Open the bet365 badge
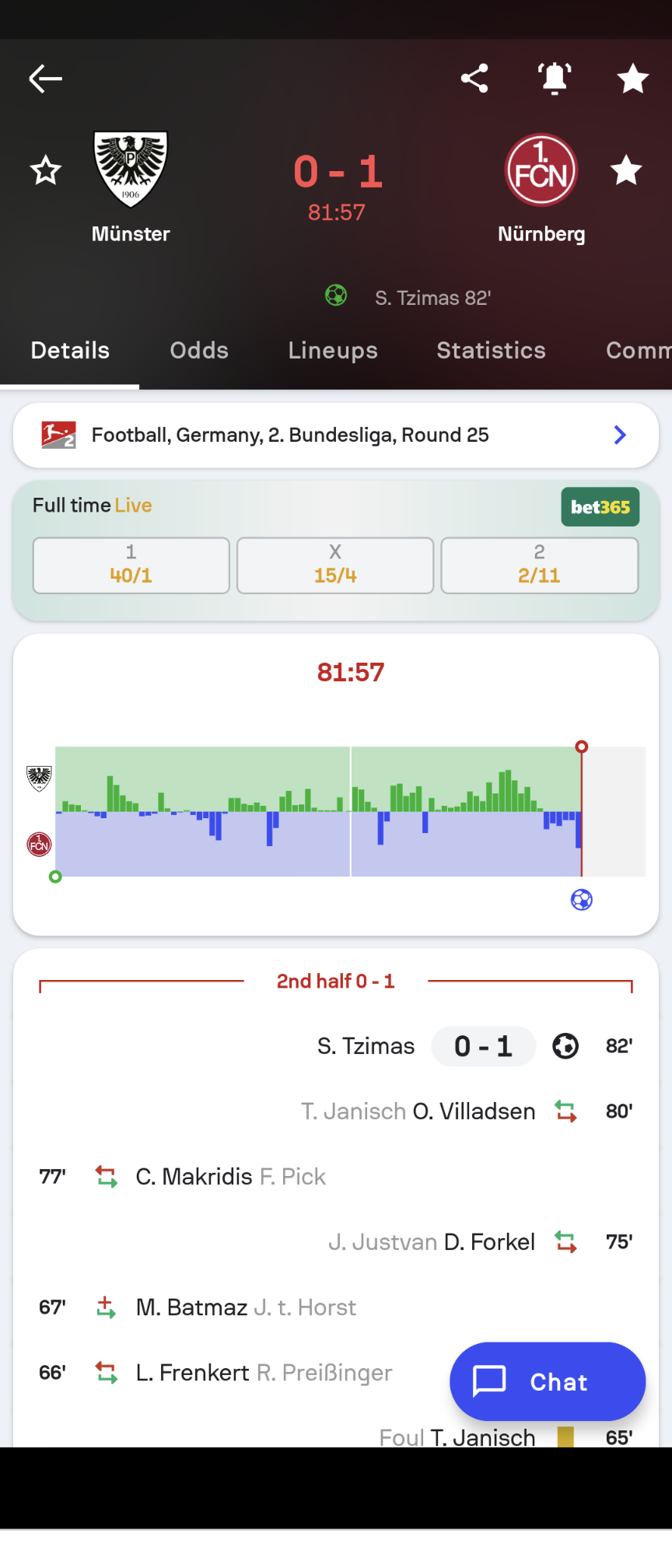The image size is (672, 1568). pos(600,507)
